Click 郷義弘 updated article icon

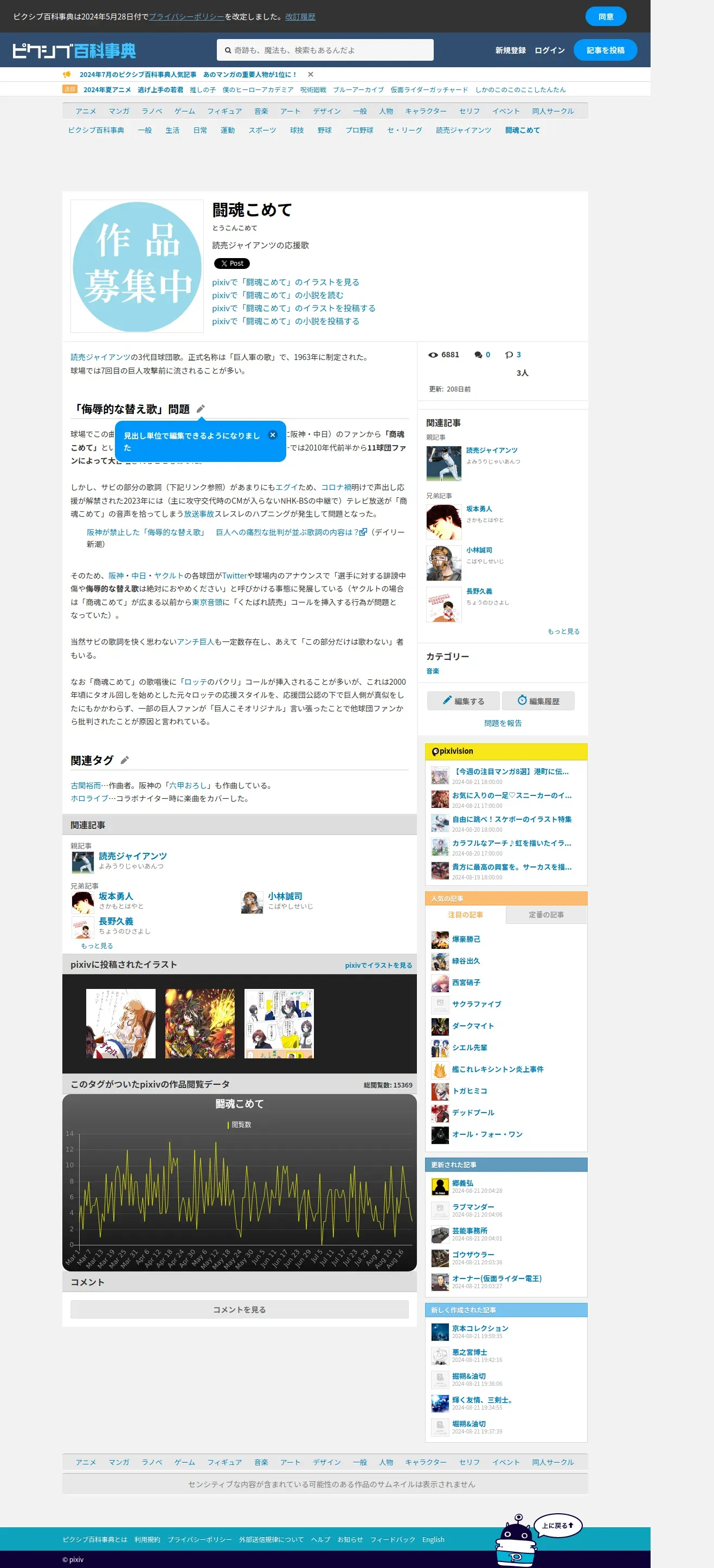click(440, 1187)
